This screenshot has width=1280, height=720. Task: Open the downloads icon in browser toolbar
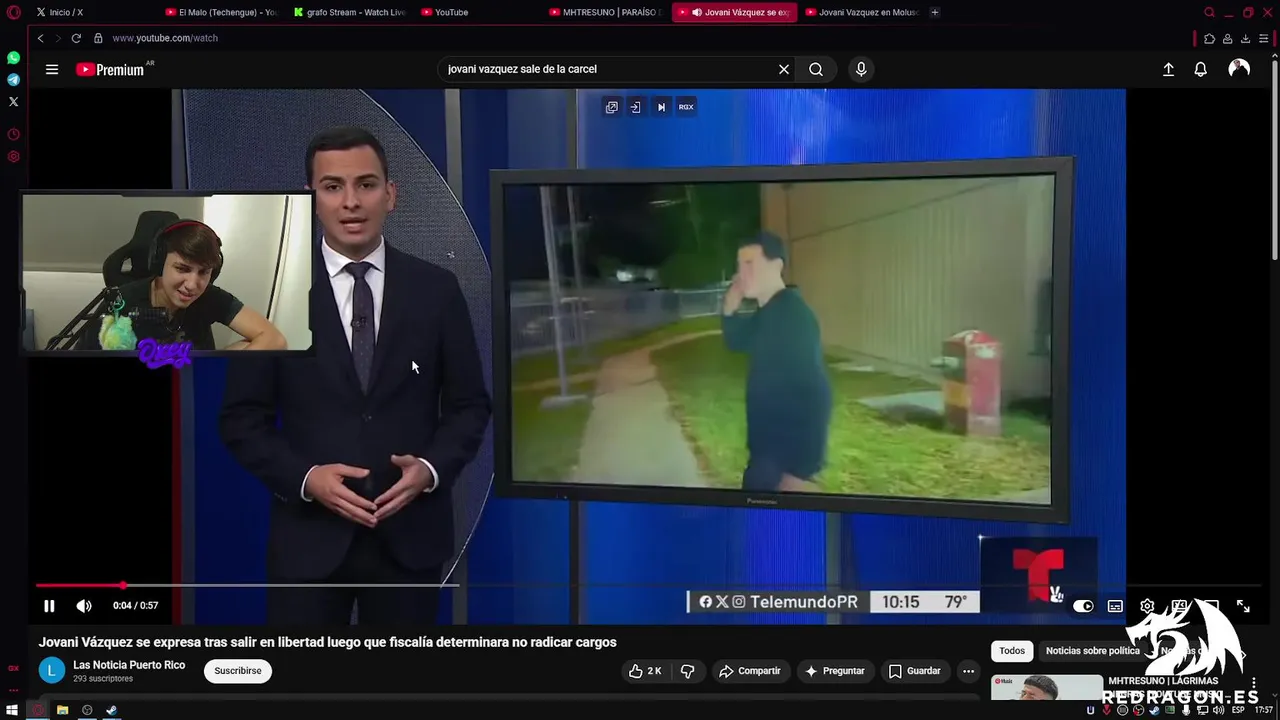1245,38
